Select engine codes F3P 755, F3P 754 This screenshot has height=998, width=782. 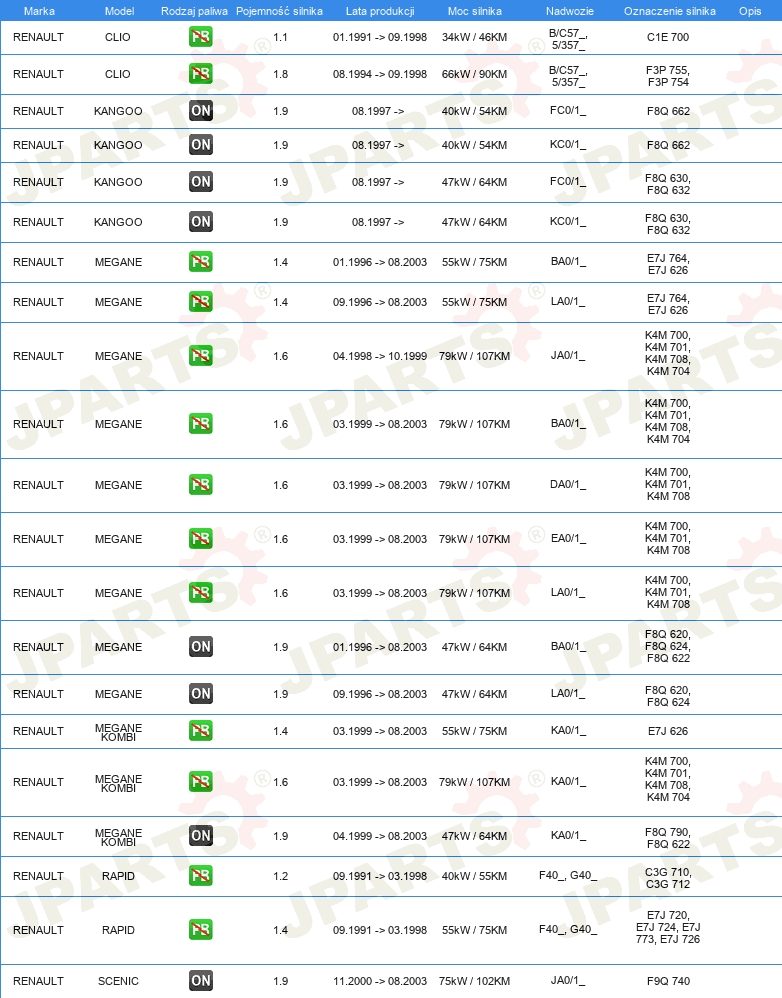coord(668,76)
